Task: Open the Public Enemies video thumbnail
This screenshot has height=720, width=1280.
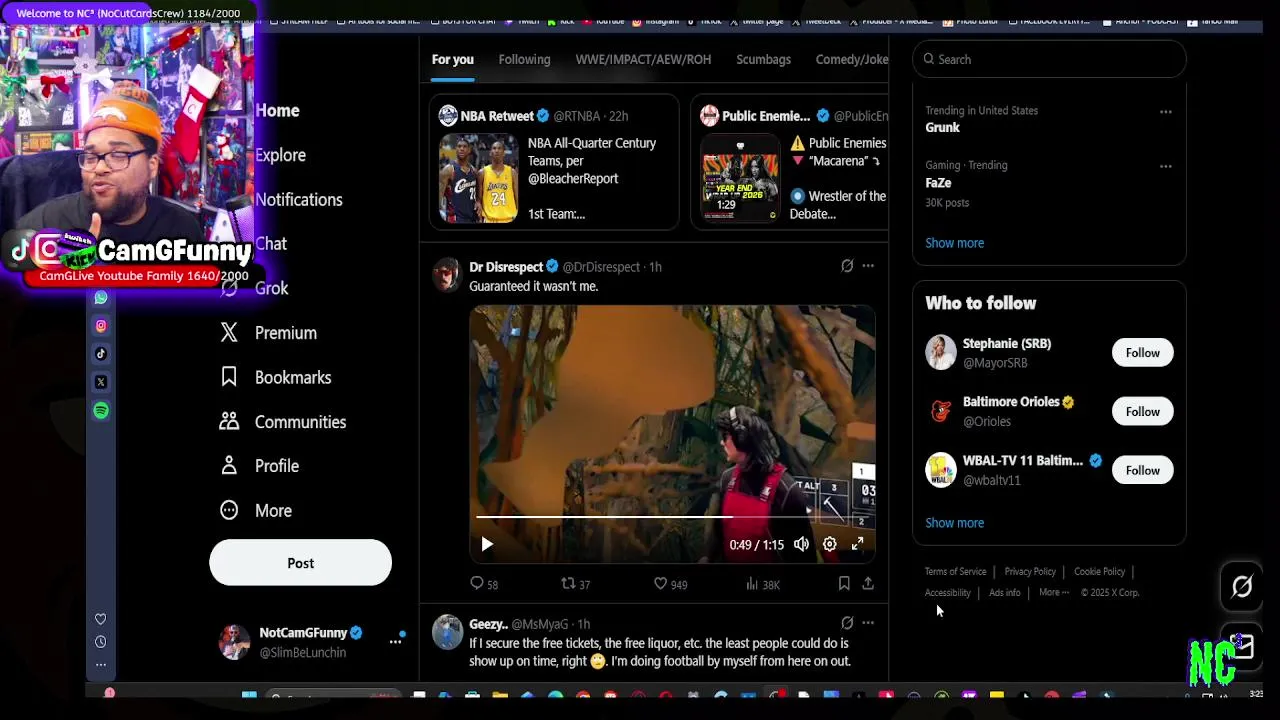Action: coord(740,178)
